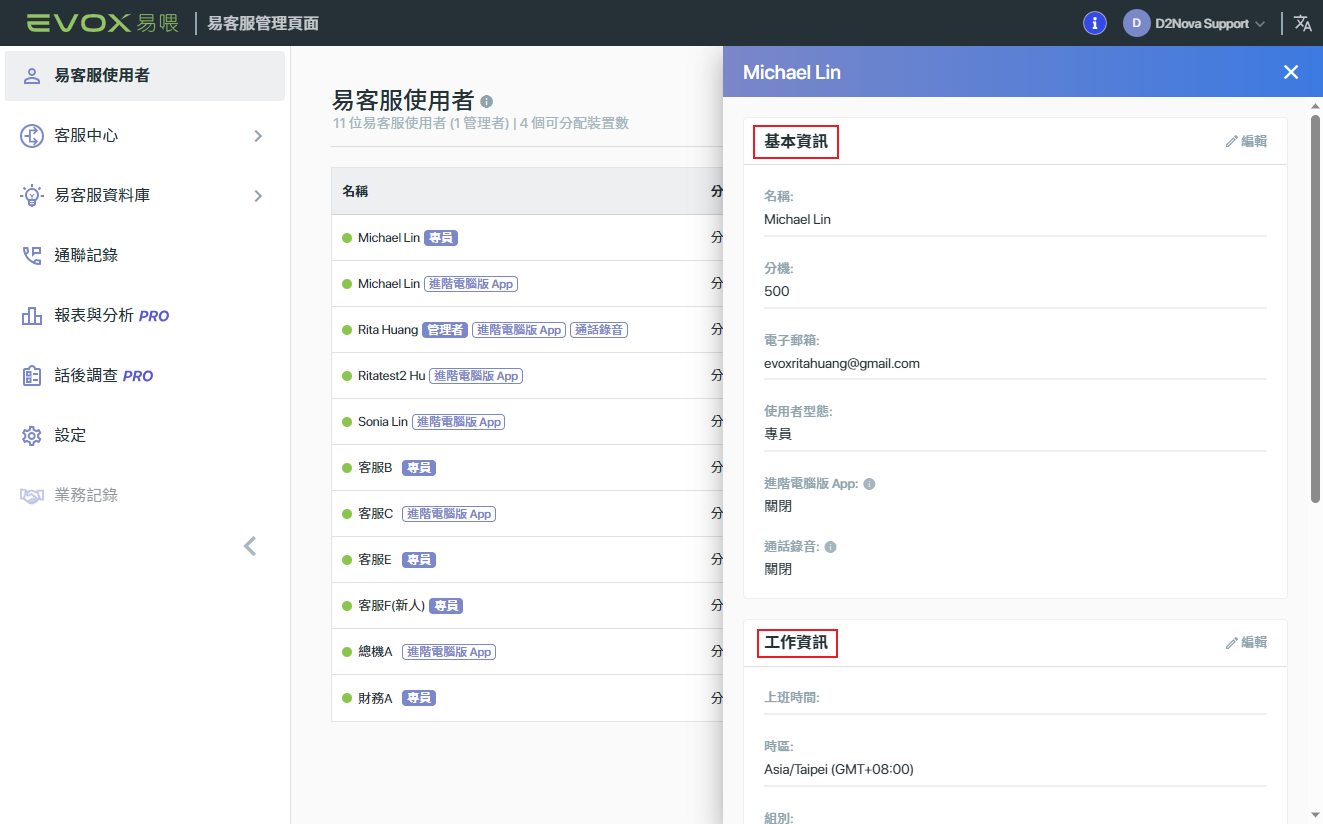Click green status dot of Rita Huang

point(347,330)
